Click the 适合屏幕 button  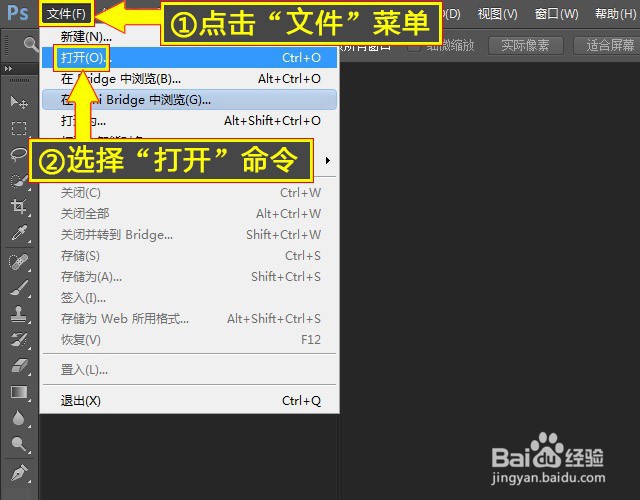click(607, 45)
